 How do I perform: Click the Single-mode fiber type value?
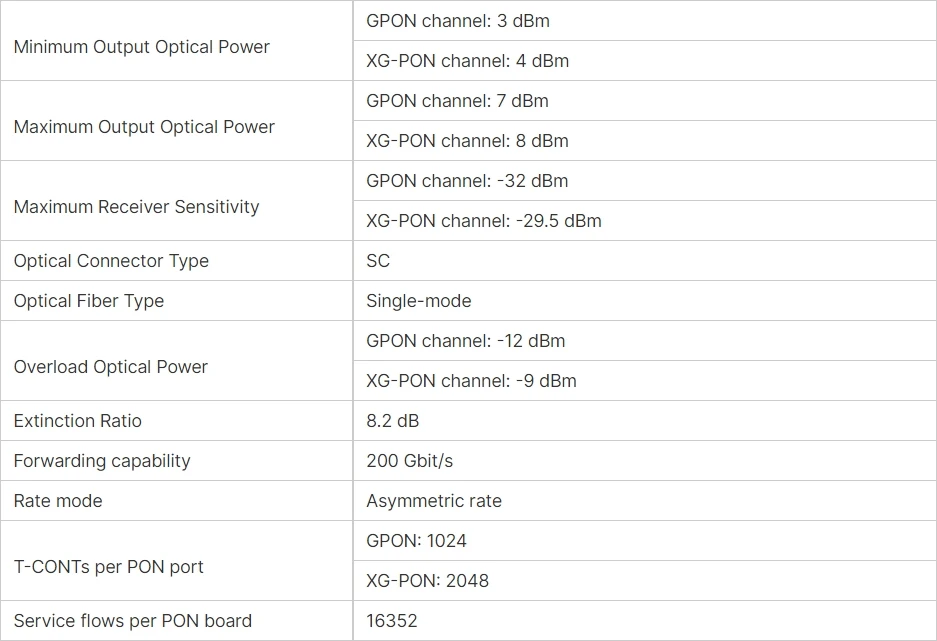418,301
